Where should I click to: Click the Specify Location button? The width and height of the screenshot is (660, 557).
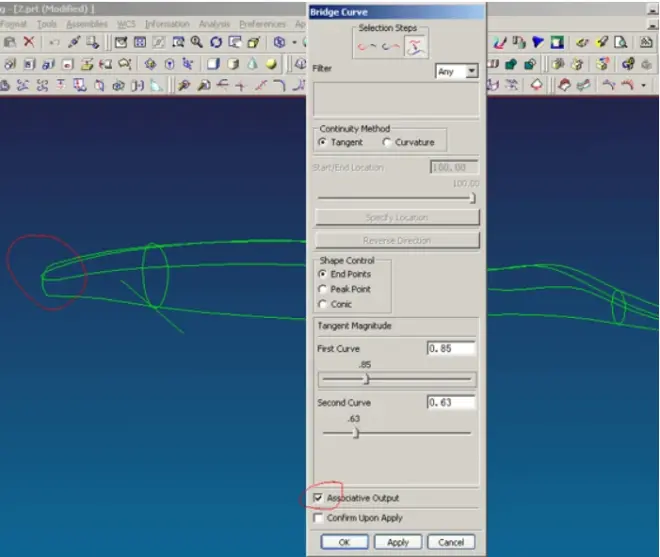[x=397, y=217]
